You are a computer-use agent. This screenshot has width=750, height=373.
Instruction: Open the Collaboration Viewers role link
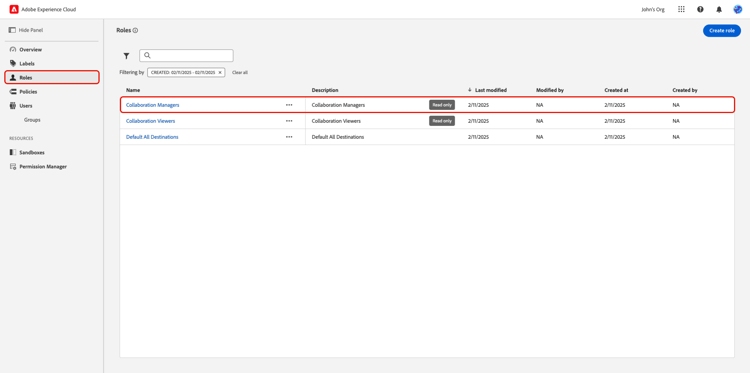click(150, 121)
